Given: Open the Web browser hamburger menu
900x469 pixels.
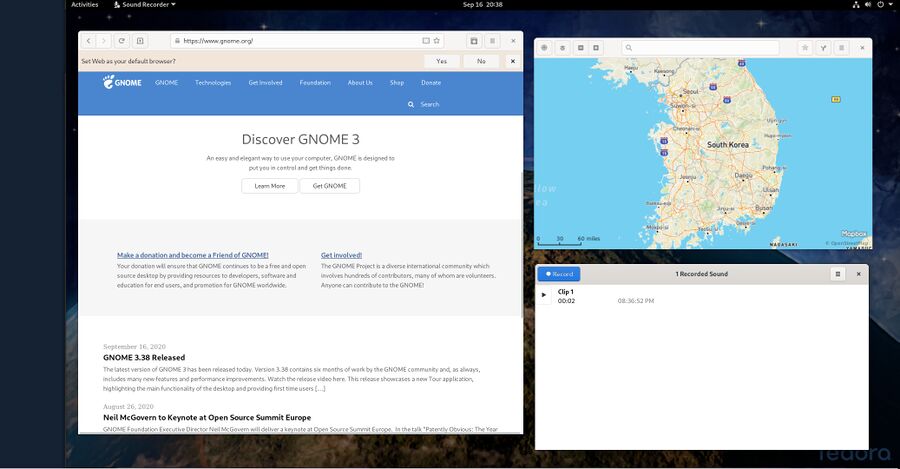Looking at the screenshot, I should tap(492, 41).
